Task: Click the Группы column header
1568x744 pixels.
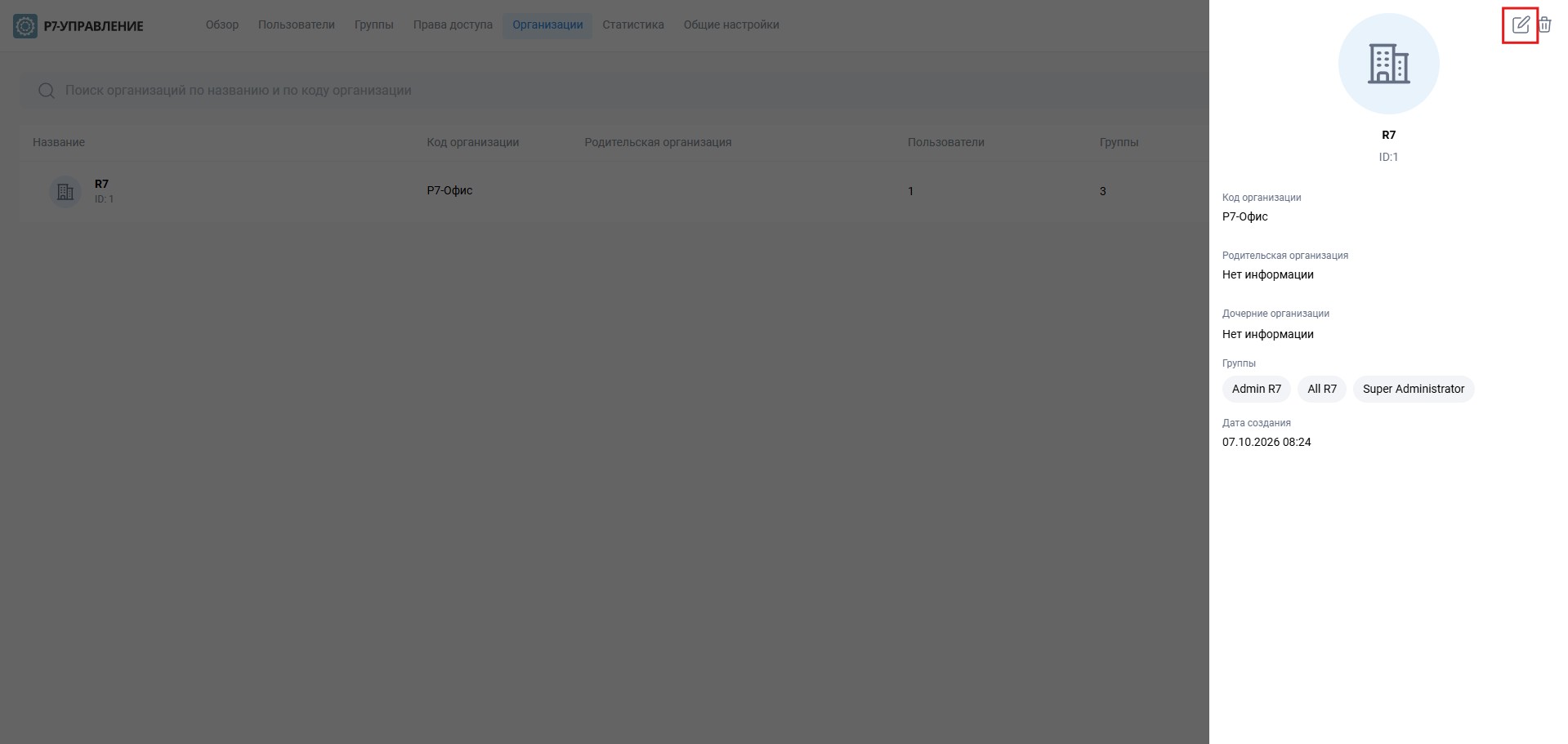Action: click(x=1119, y=143)
